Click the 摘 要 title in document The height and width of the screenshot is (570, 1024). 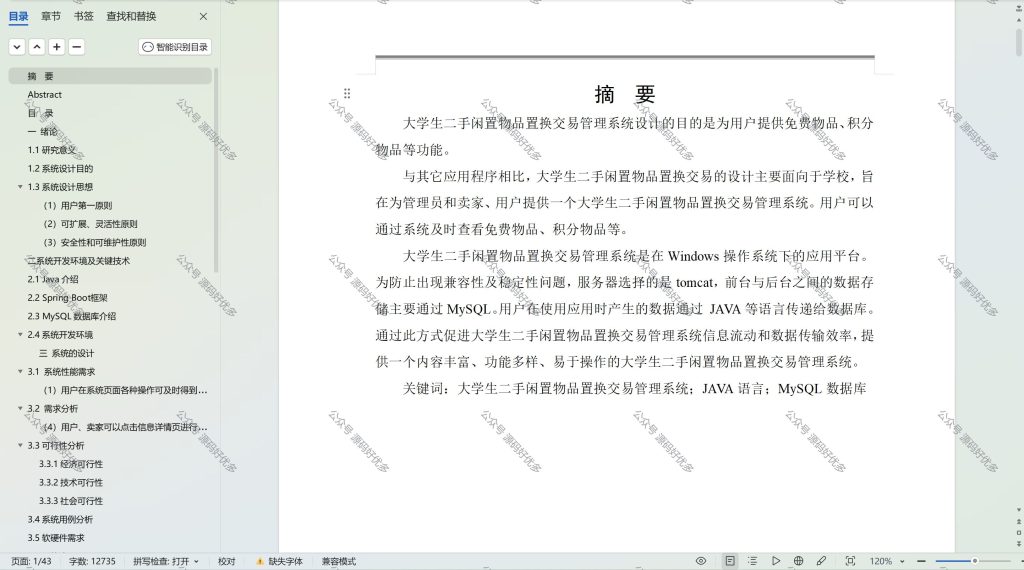625,95
